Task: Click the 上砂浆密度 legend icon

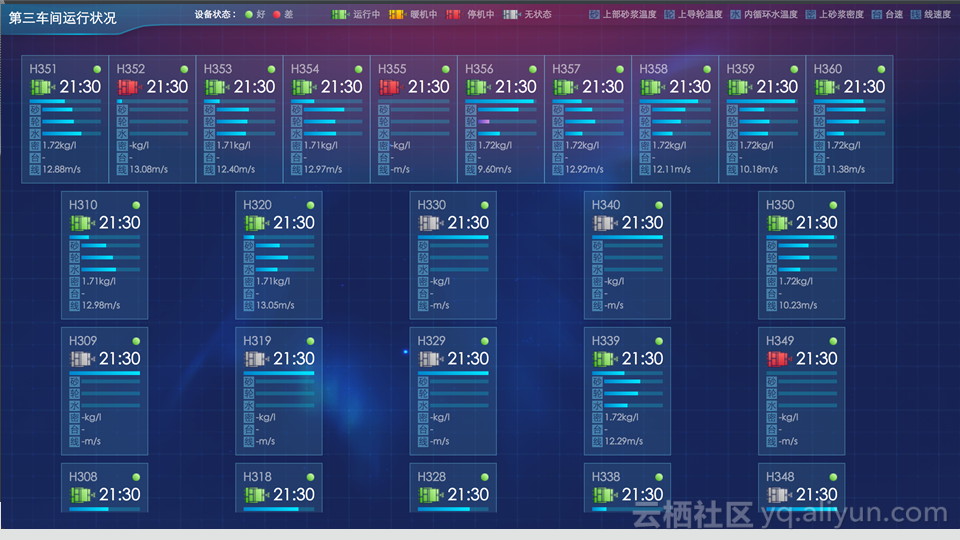Action: pos(811,14)
